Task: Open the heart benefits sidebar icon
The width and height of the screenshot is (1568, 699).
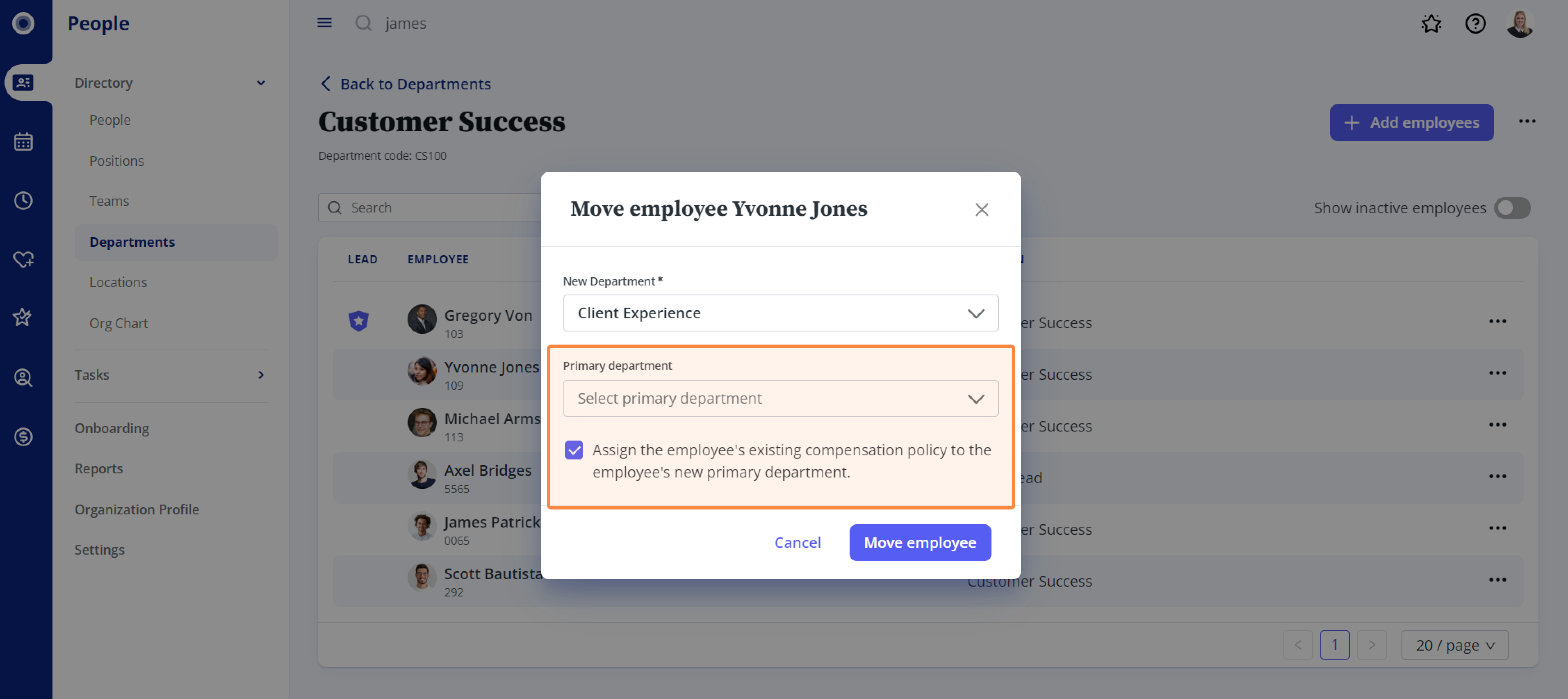Action: (x=23, y=259)
